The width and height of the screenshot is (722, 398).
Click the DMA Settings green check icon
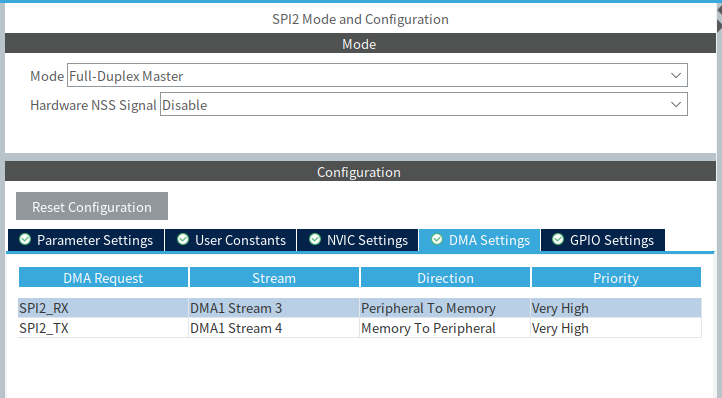pos(437,240)
